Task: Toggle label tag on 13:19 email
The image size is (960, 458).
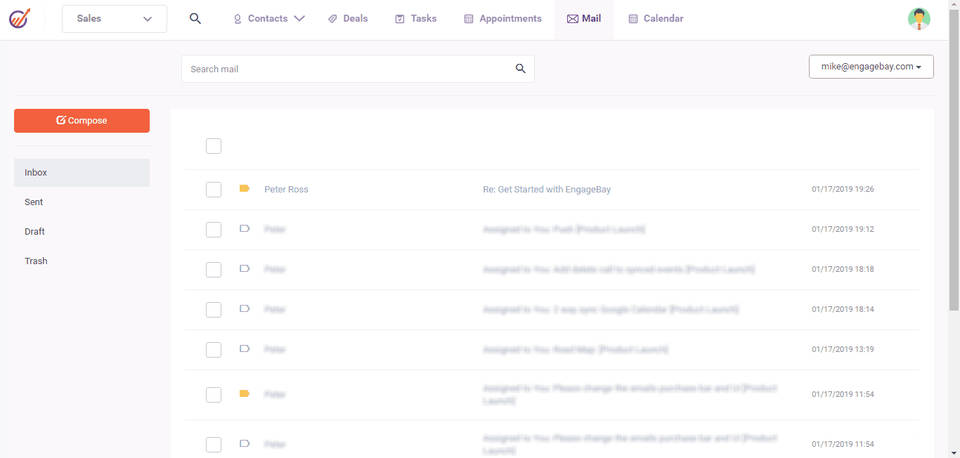Action: [x=244, y=349]
